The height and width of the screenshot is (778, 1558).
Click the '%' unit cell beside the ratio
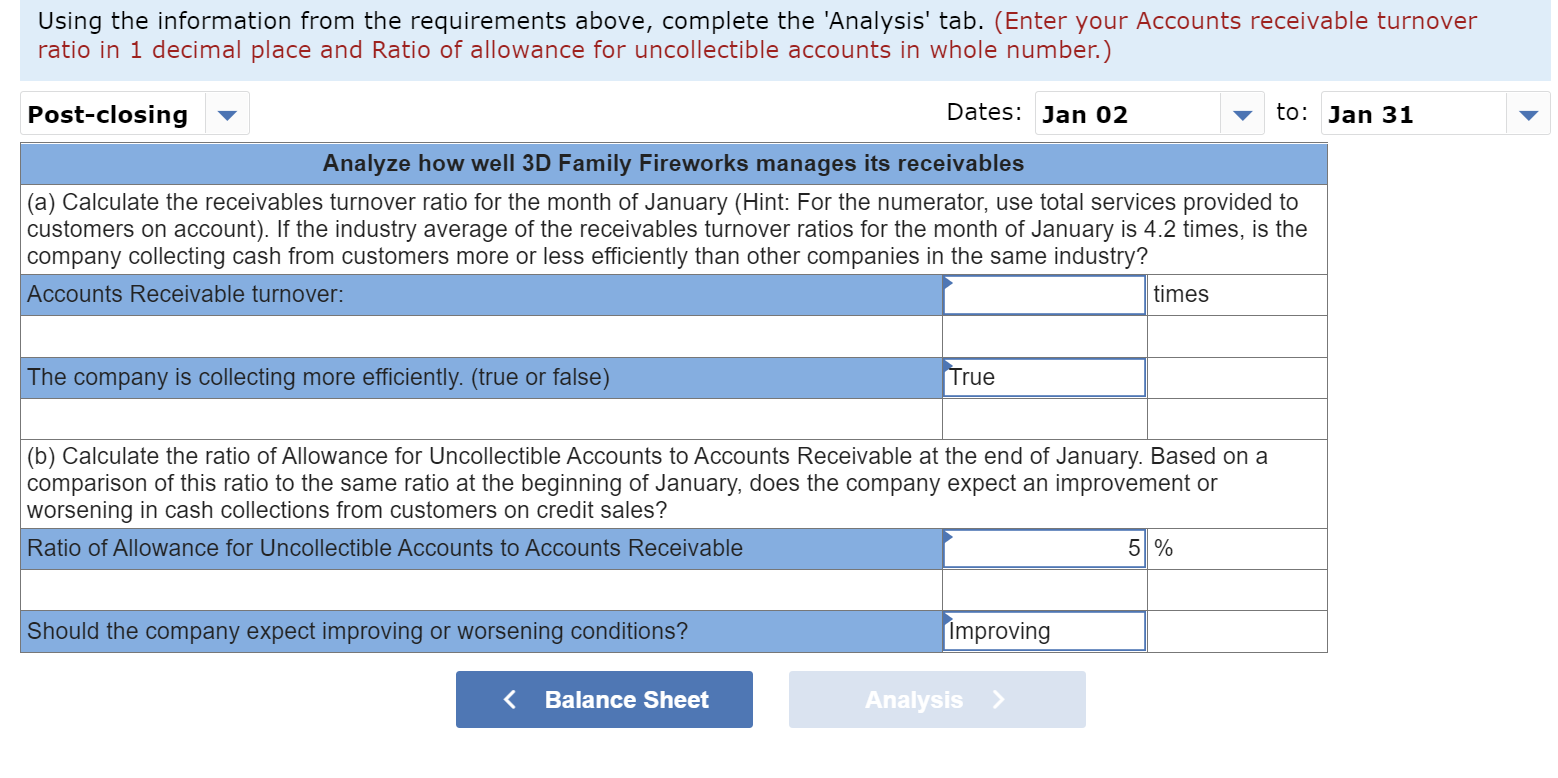pos(1236,548)
